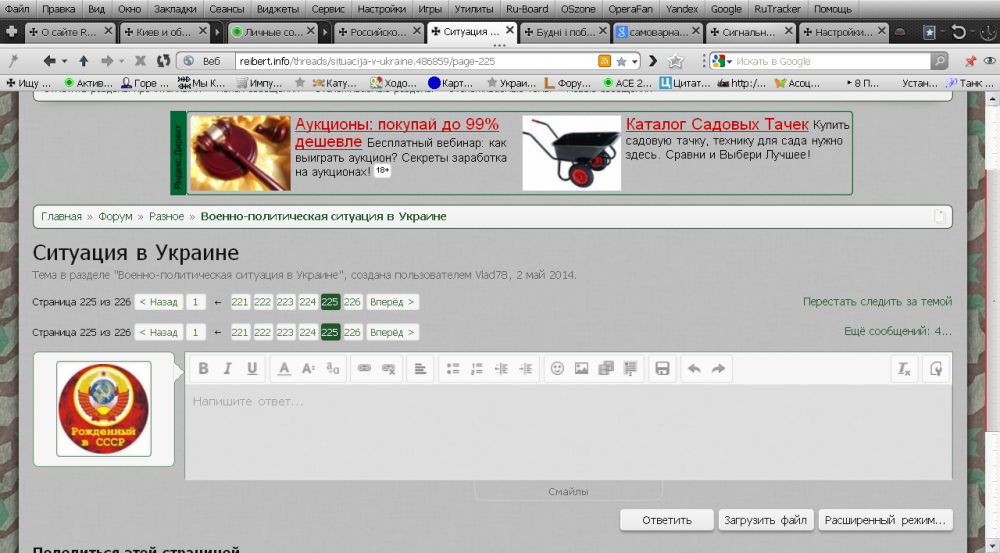Open address bar bookmark star dropdown

pos(635,62)
